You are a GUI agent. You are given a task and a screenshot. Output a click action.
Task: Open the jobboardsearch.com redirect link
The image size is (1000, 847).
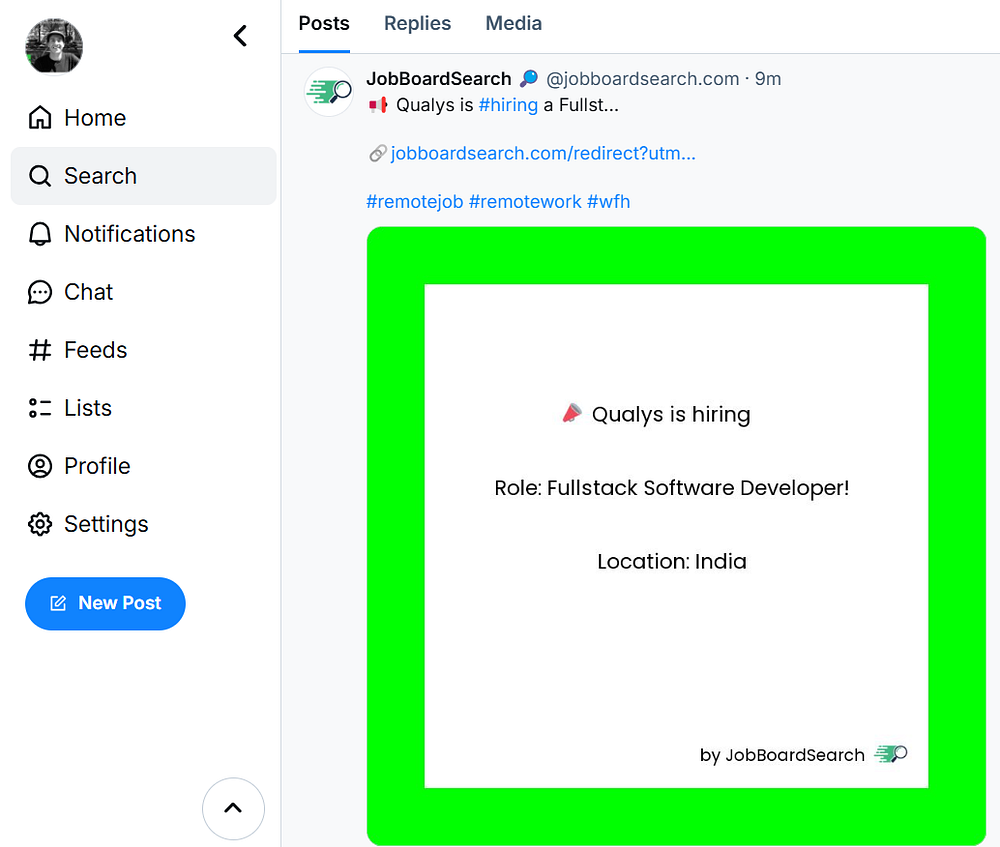pyautogui.click(x=542, y=153)
